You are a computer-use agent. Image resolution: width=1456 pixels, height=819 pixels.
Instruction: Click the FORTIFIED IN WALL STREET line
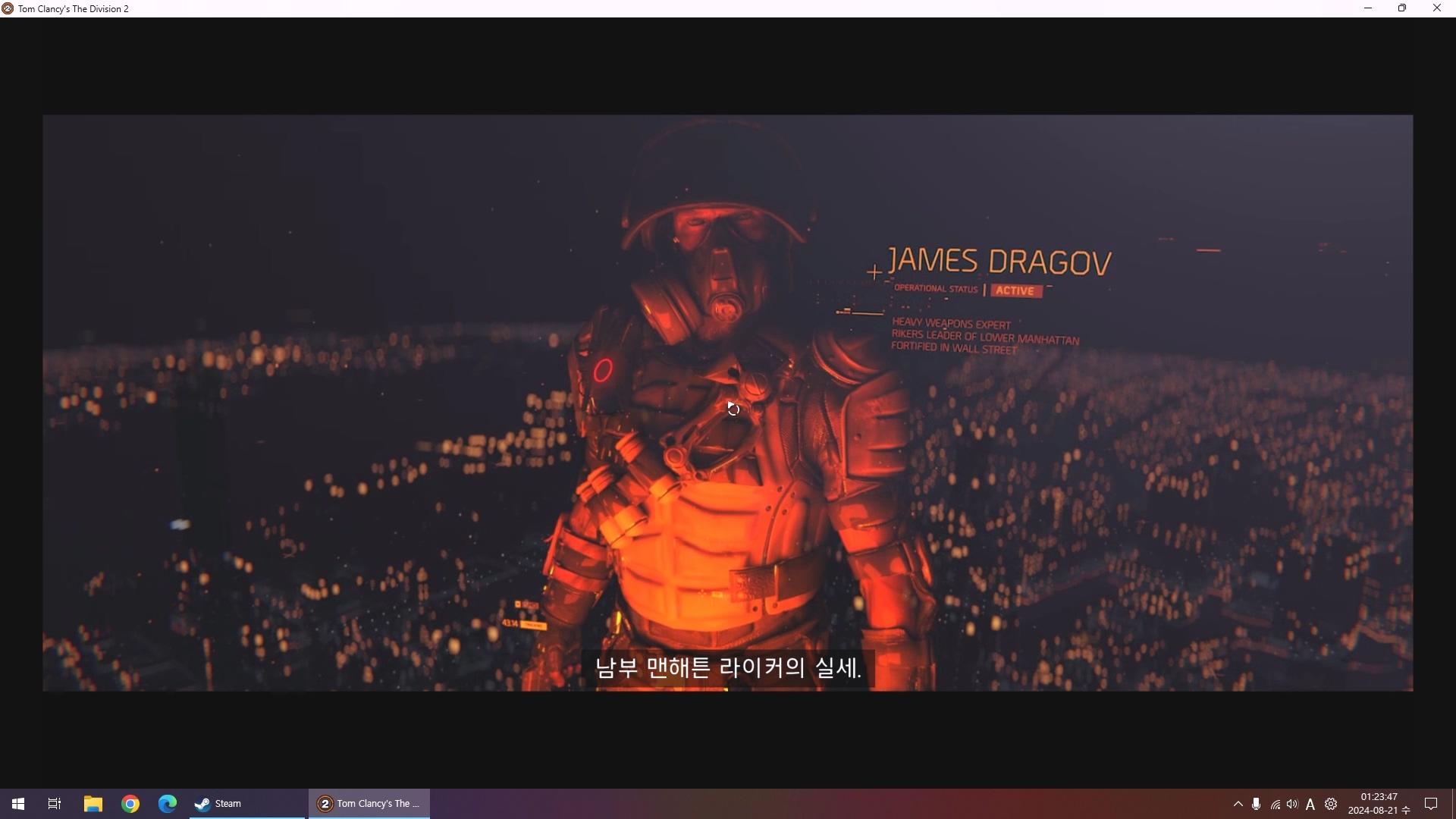[x=954, y=348]
